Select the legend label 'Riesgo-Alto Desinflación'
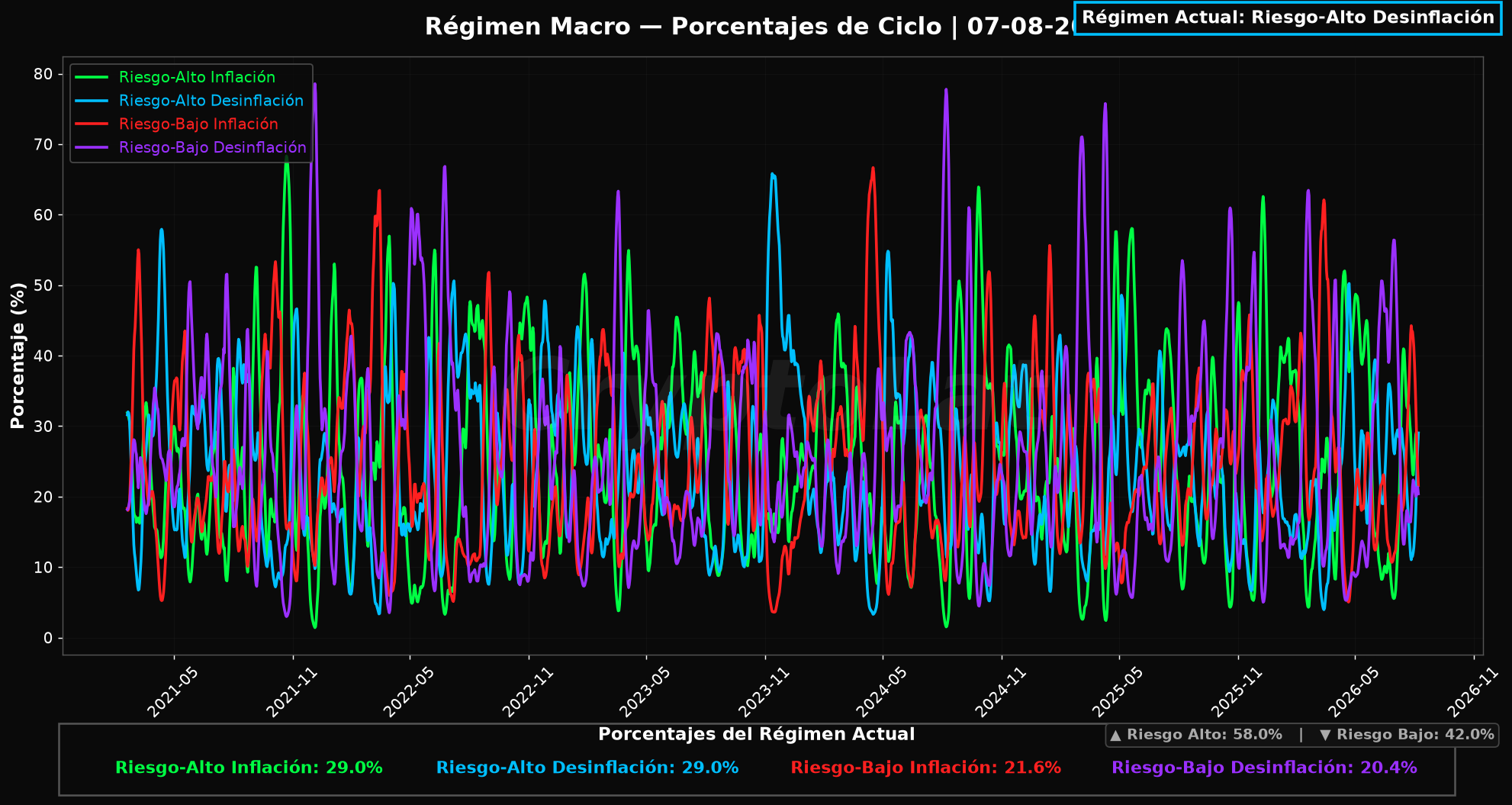1512x805 pixels. [211, 101]
